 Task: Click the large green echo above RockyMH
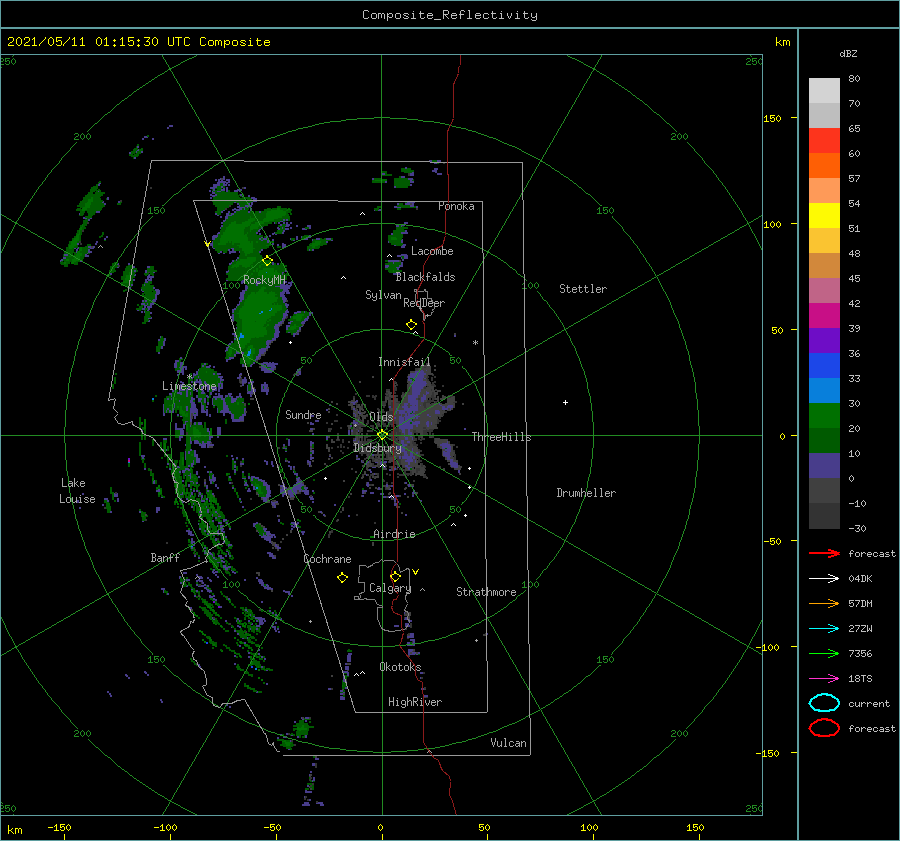click(247, 230)
